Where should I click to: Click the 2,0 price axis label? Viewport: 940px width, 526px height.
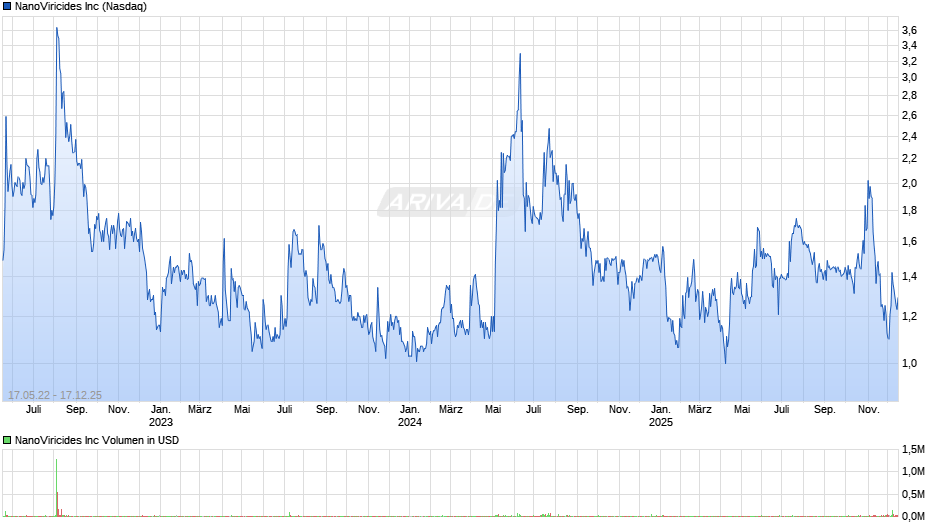click(x=909, y=184)
